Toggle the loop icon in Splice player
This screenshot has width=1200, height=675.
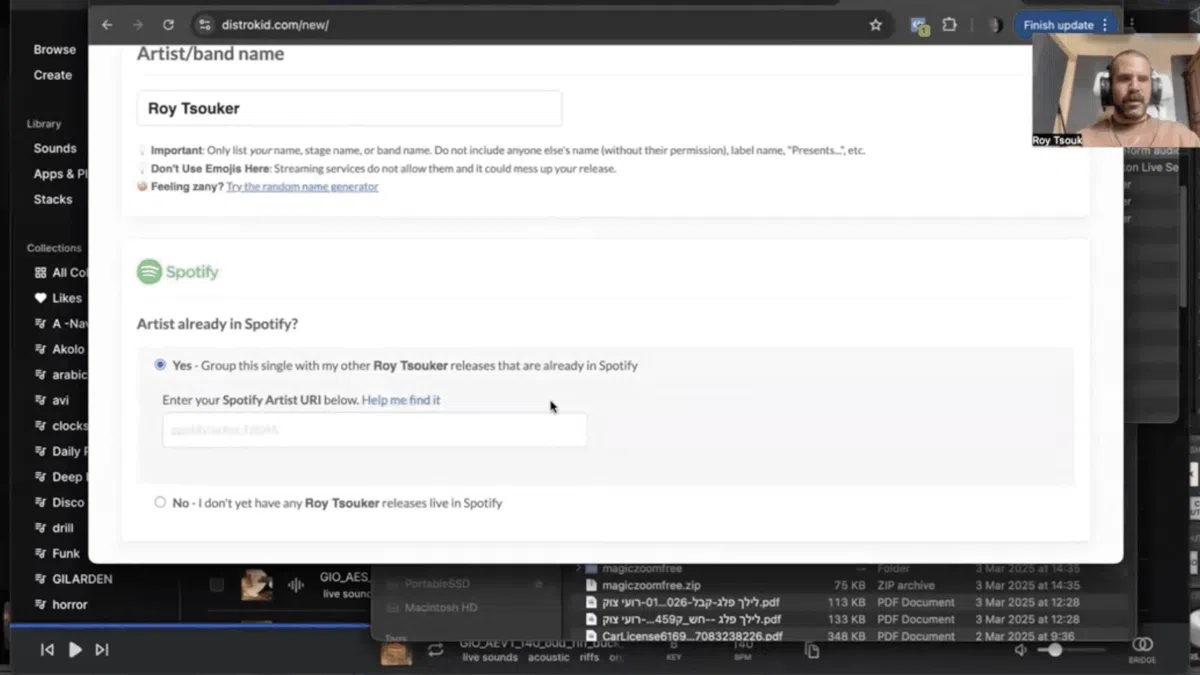(x=435, y=650)
